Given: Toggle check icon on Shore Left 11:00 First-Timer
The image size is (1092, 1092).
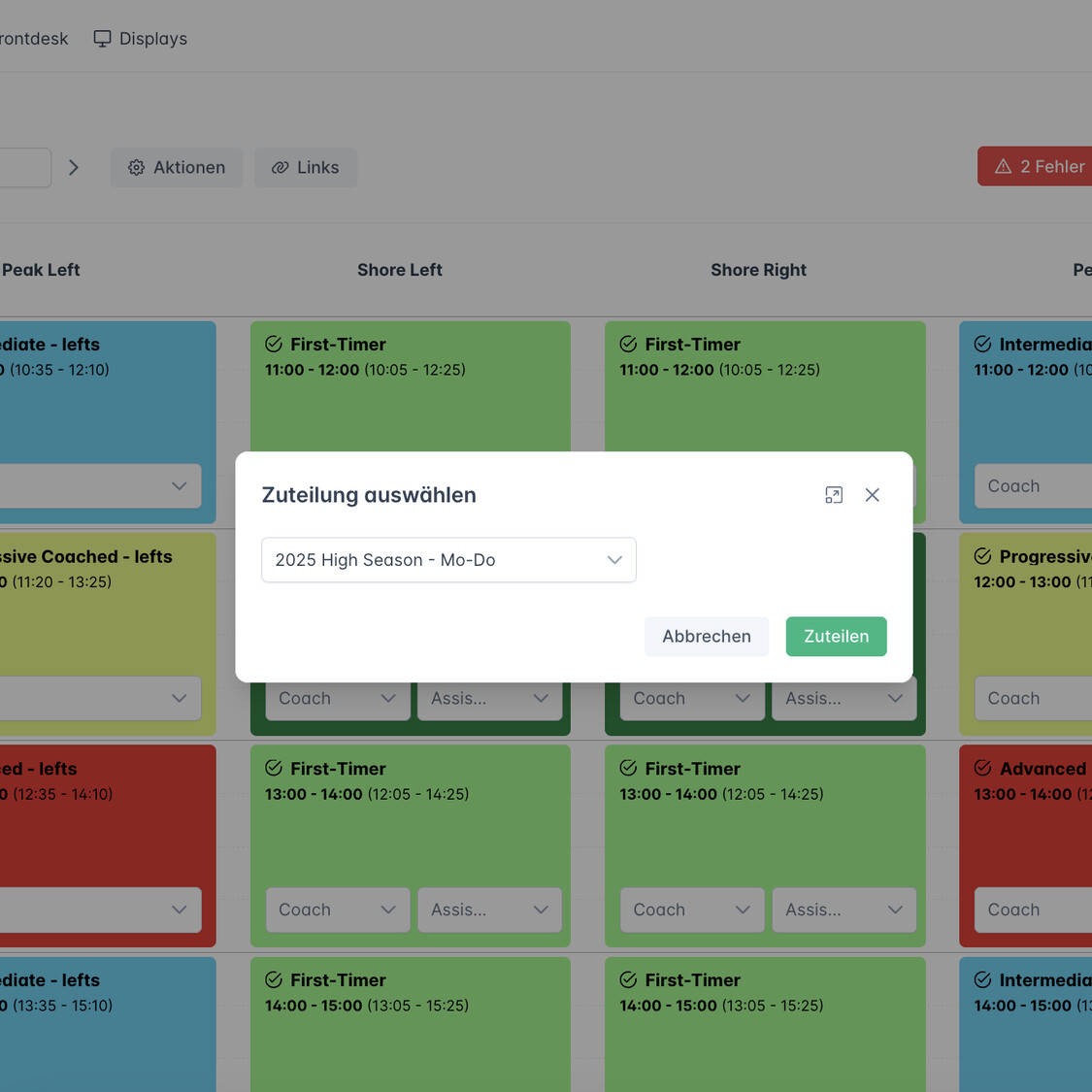Looking at the screenshot, I should [274, 345].
